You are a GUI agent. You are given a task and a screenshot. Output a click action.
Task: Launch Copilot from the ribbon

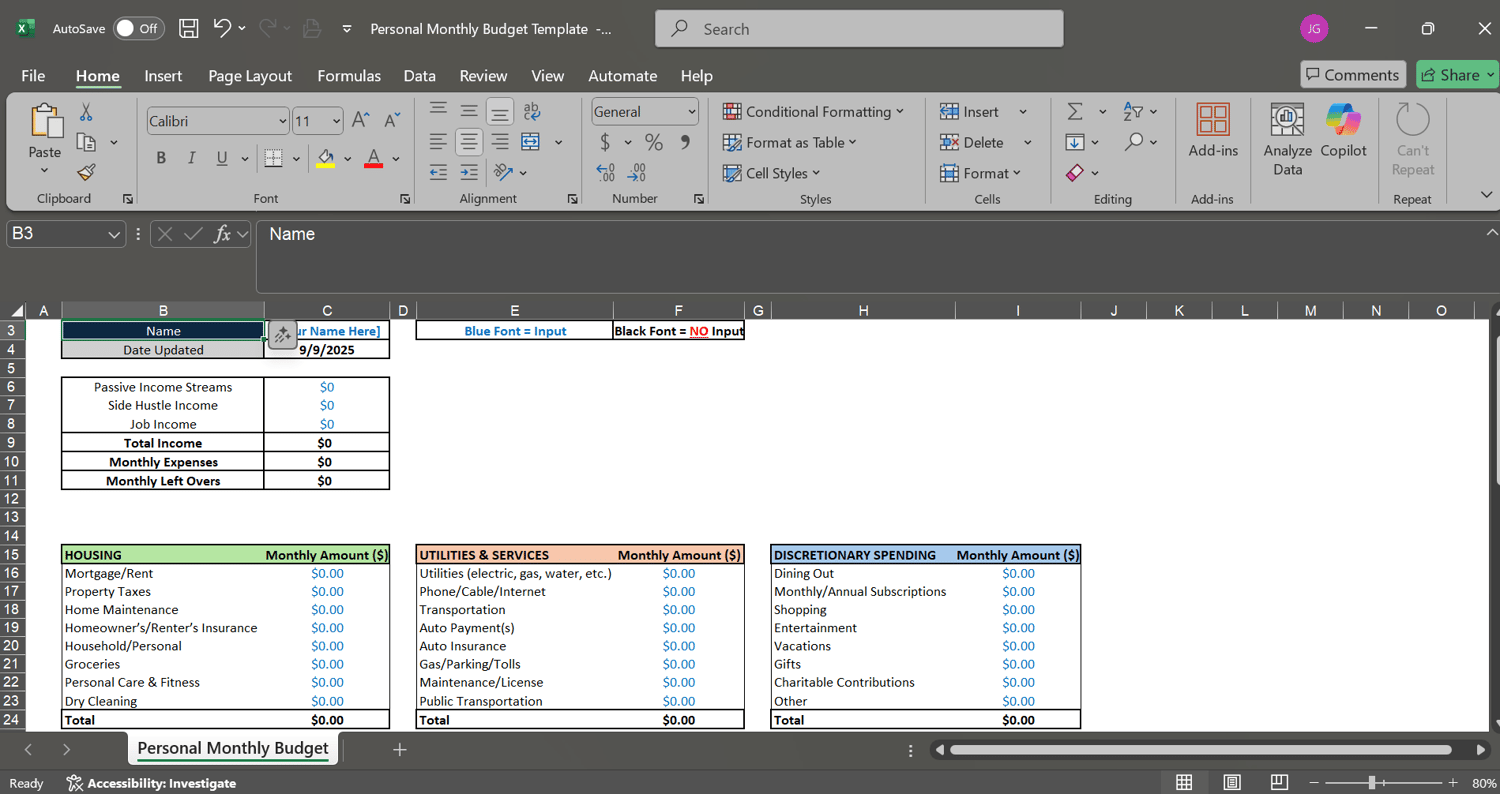pos(1343,130)
